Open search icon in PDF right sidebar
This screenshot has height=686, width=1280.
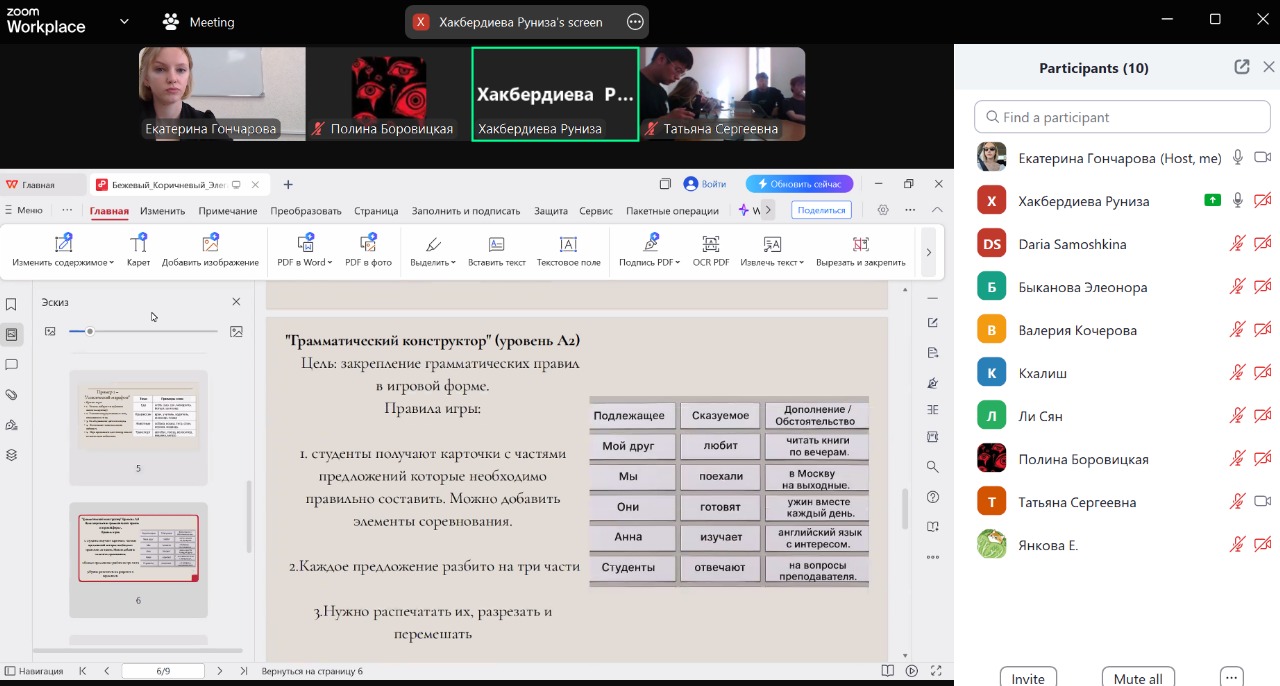point(932,467)
